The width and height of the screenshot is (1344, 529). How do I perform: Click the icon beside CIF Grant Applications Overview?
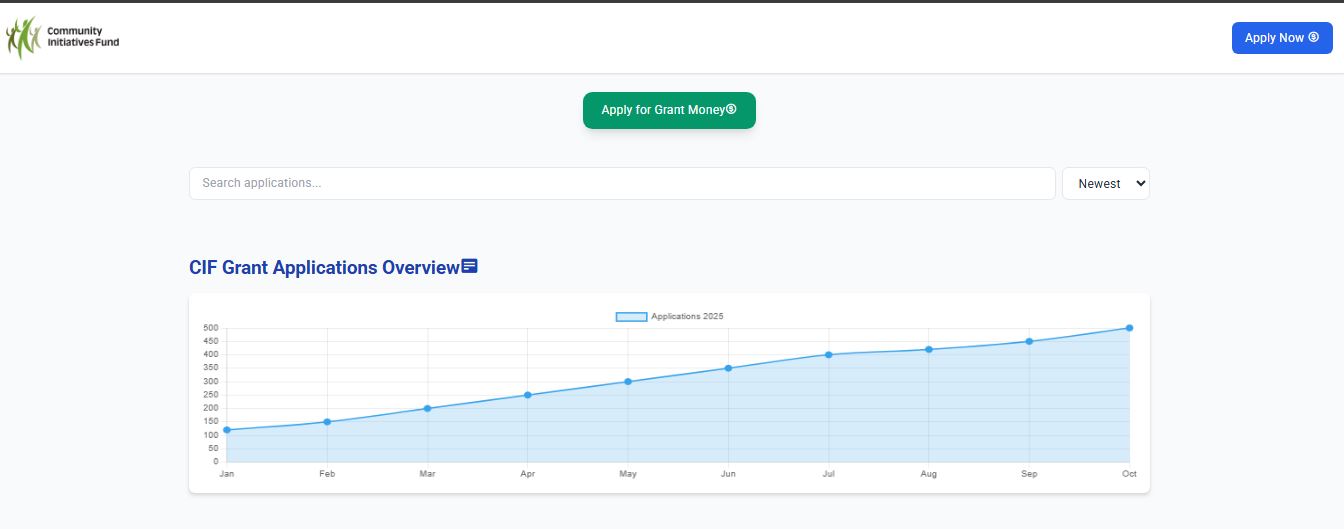click(x=470, y=266)
